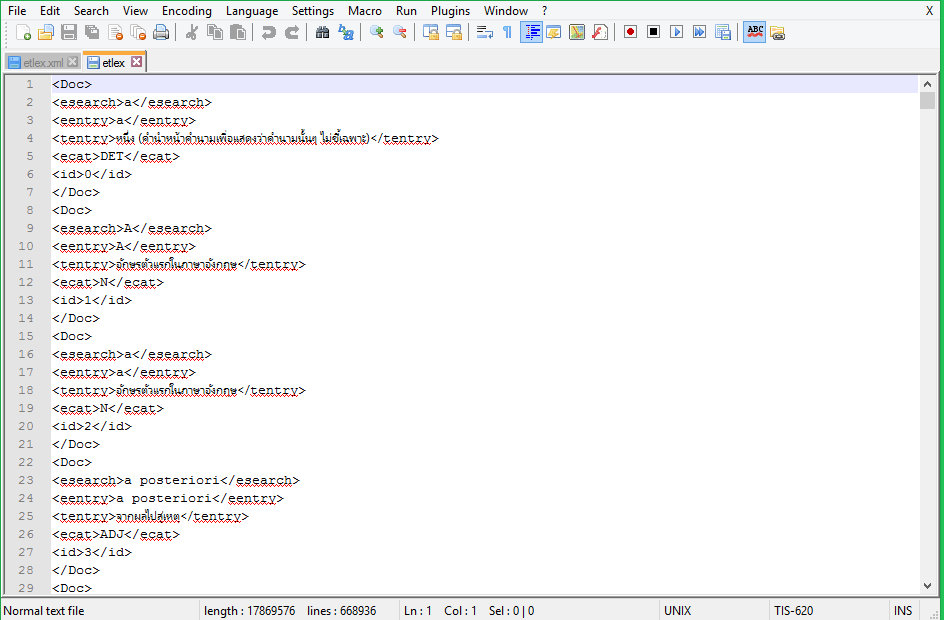Click the vertical scrollbar thumb
Image resolution: width=944 pixels, height=620 pixels.
pos(927,101)
